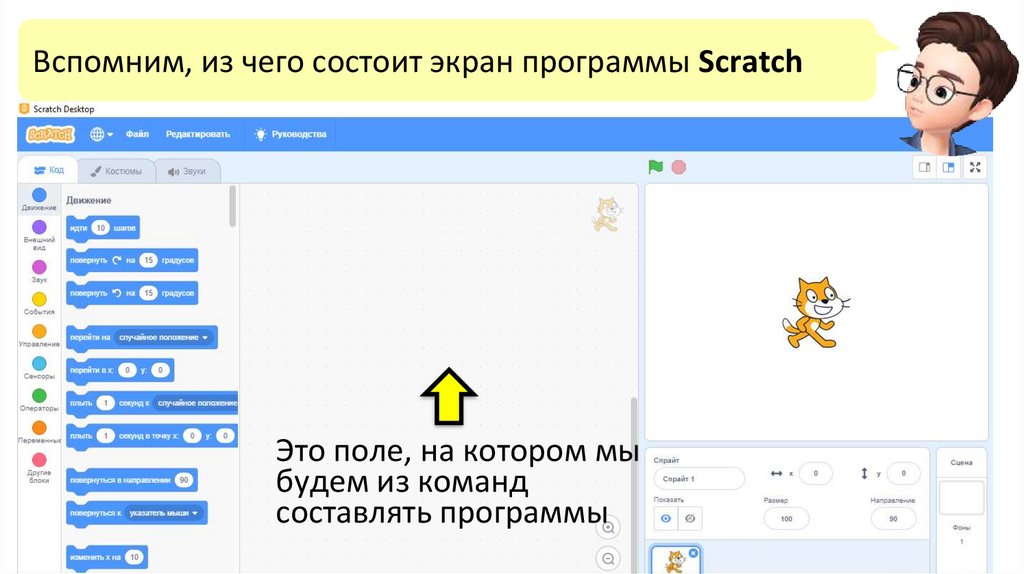Click degrees value in clockwise turn block
Image resolution: width=1024 pixels, height=574 pixels.
pos(148,260)
